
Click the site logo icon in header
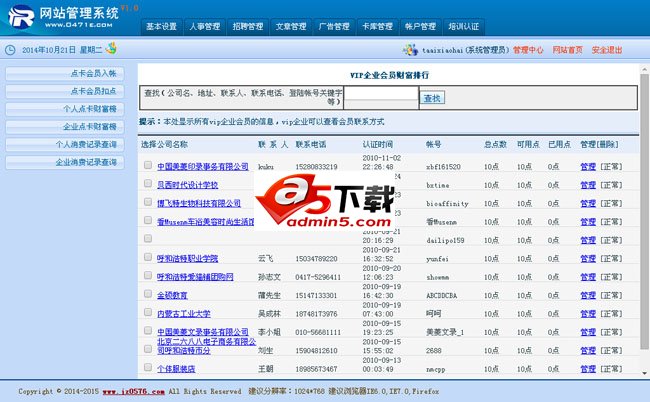tap(21, 17)
